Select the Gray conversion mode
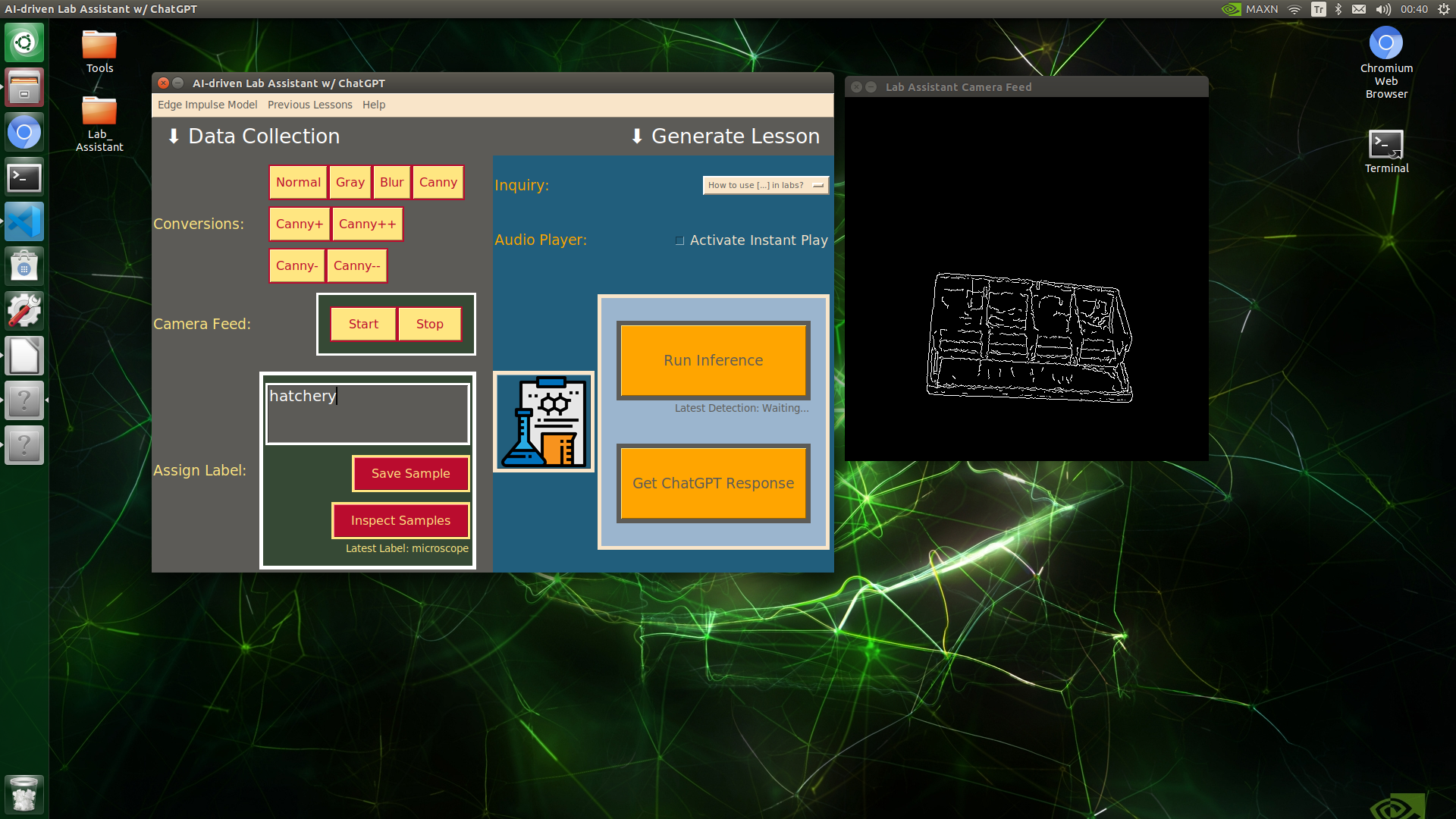The image size is (1456, 819). point(348,181)
